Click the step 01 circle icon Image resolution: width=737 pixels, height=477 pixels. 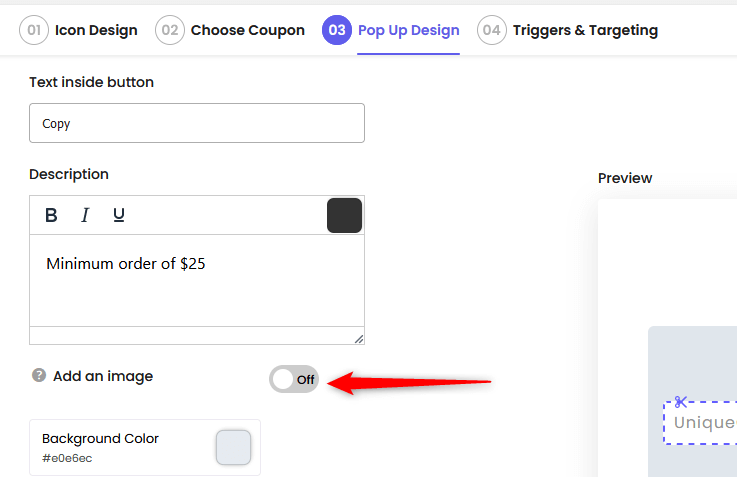click(34, 30)
